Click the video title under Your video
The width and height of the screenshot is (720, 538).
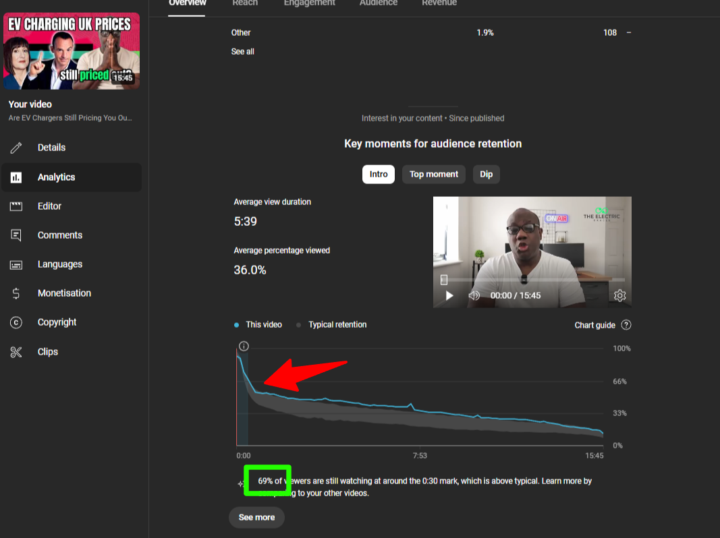70,118
